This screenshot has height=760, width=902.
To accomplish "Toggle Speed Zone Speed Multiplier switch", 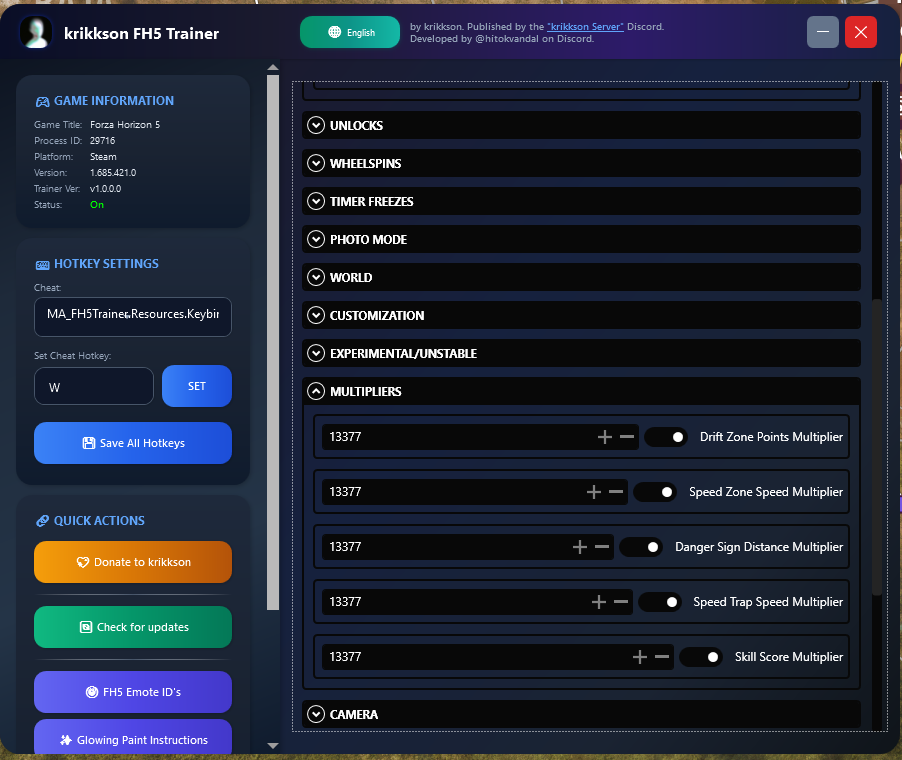I will 655,492.
